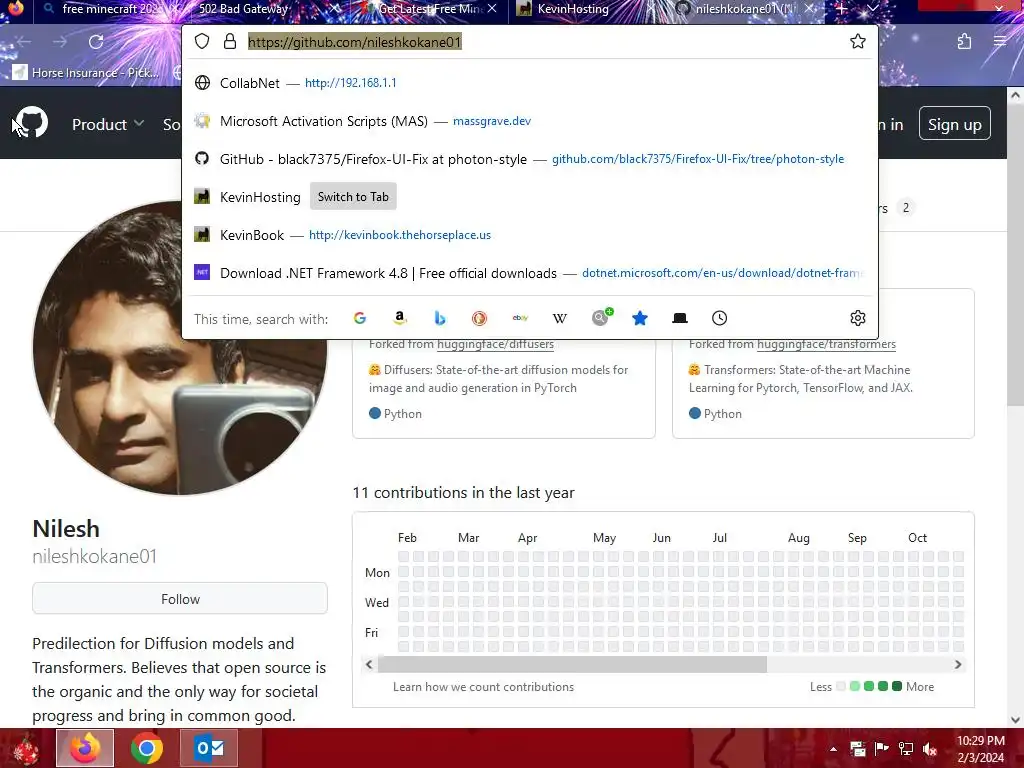
Task: Click the add search engine icon
Action: pos(601,317)
